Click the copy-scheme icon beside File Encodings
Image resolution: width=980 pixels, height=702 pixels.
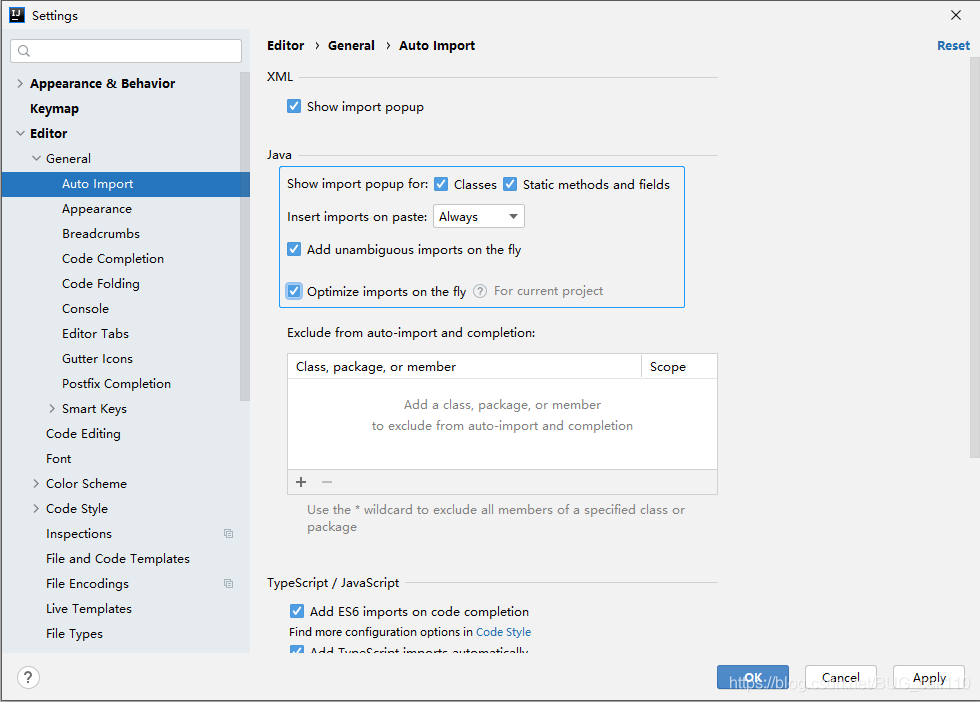tap(228, 583)
